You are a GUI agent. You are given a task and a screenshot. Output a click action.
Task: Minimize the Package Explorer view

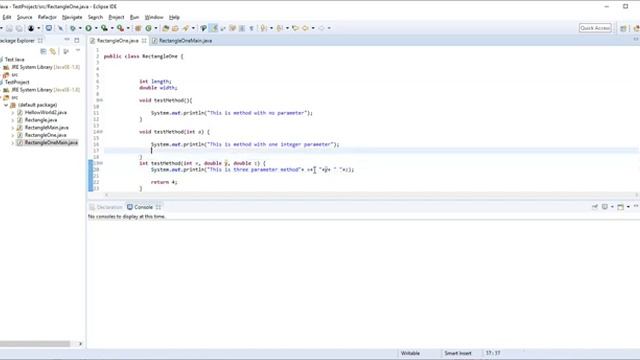click(x=67, y=40)
